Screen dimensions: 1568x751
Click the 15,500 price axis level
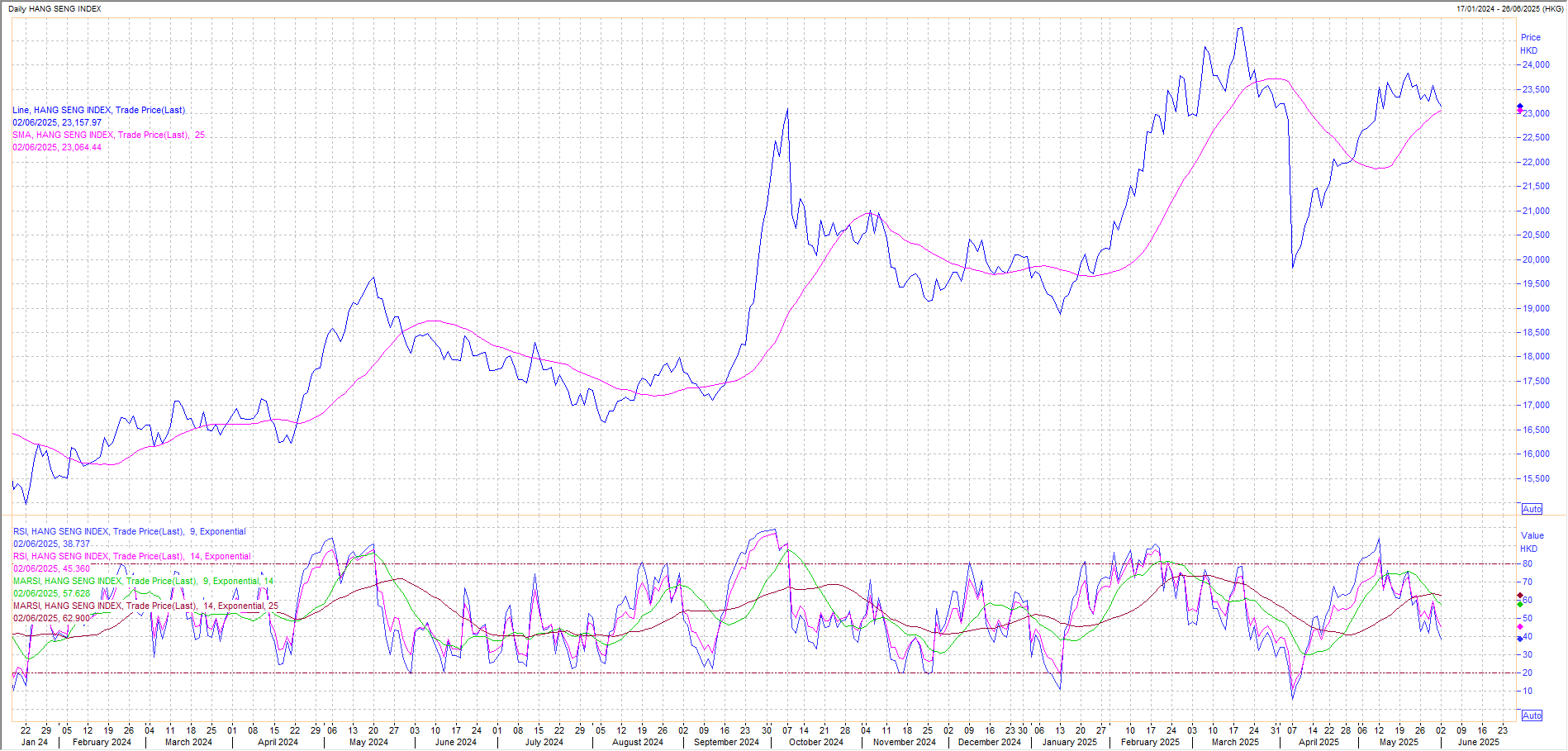coord(1536,478)
